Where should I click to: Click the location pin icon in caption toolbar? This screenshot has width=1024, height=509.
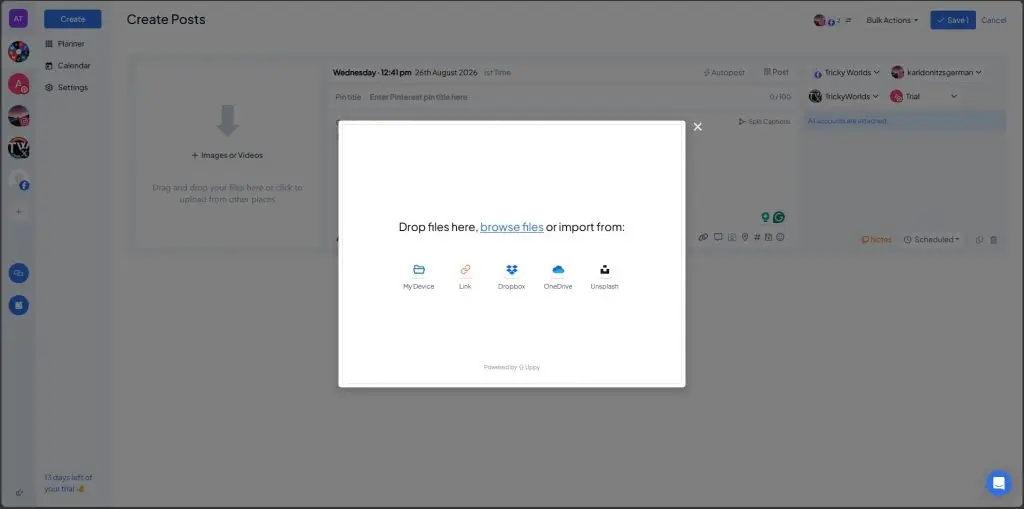(x=744, y=237)
